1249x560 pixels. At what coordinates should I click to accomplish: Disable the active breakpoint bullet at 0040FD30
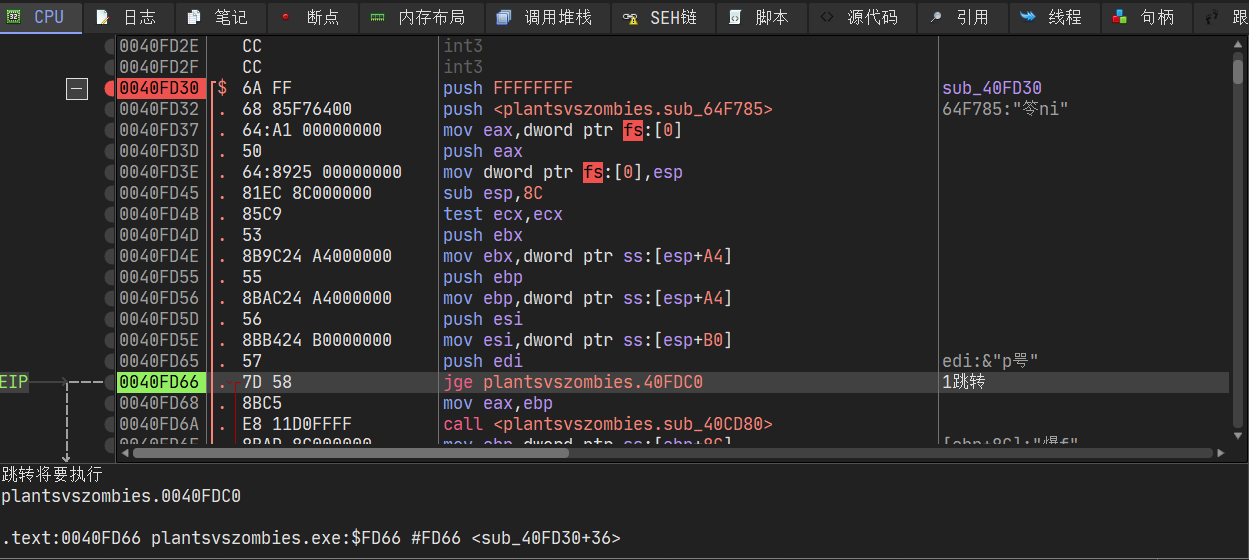[x=110, y=88]
